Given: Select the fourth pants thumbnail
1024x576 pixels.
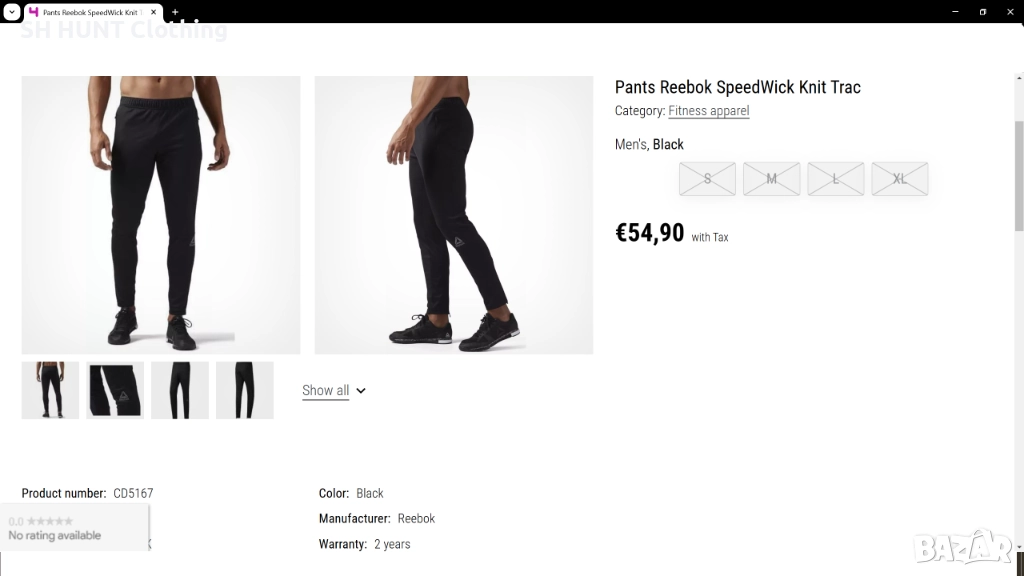Looking at the screenshot, I should click(245, 390).
